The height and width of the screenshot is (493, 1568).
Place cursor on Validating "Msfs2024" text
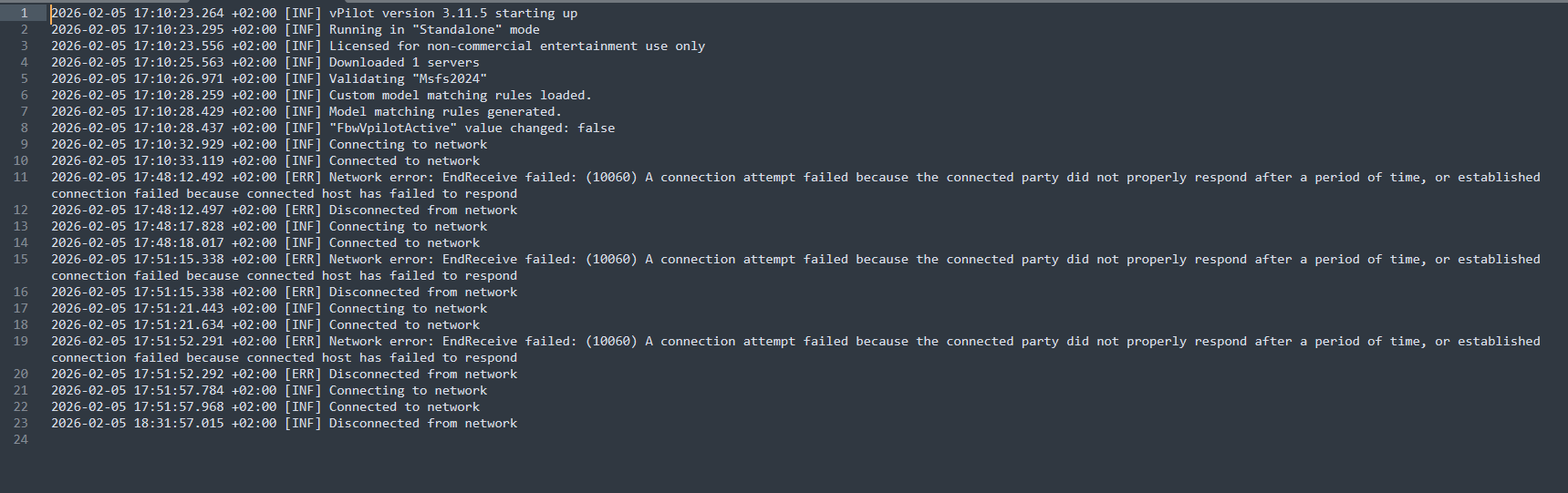(408, 79)
